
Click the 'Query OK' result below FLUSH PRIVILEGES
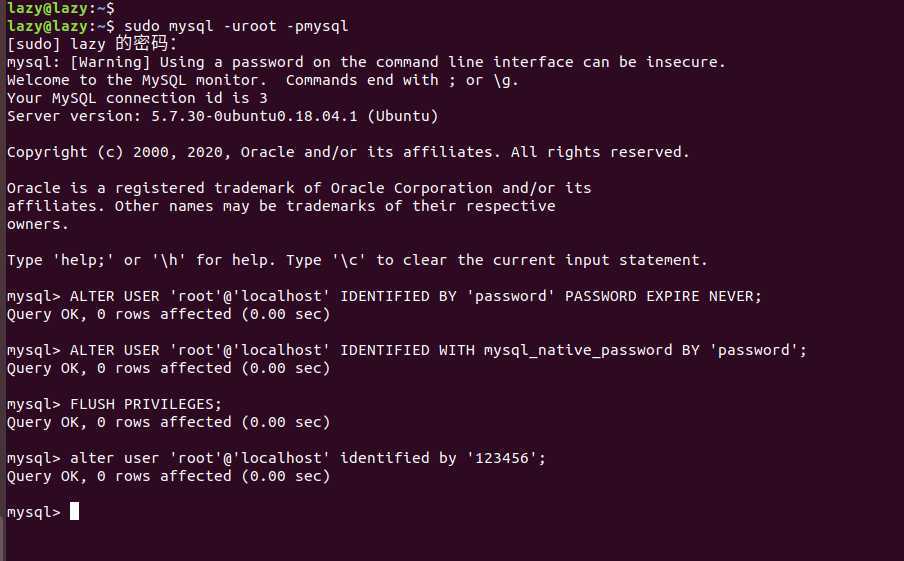pos(168,423)
